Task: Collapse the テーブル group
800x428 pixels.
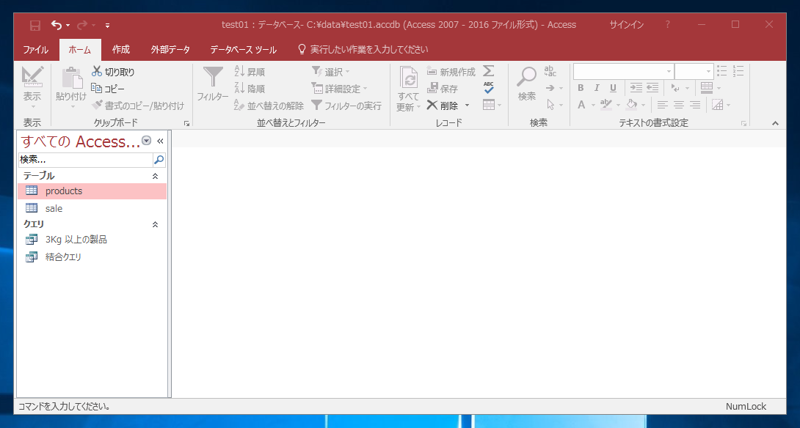Action: (156, 176)
